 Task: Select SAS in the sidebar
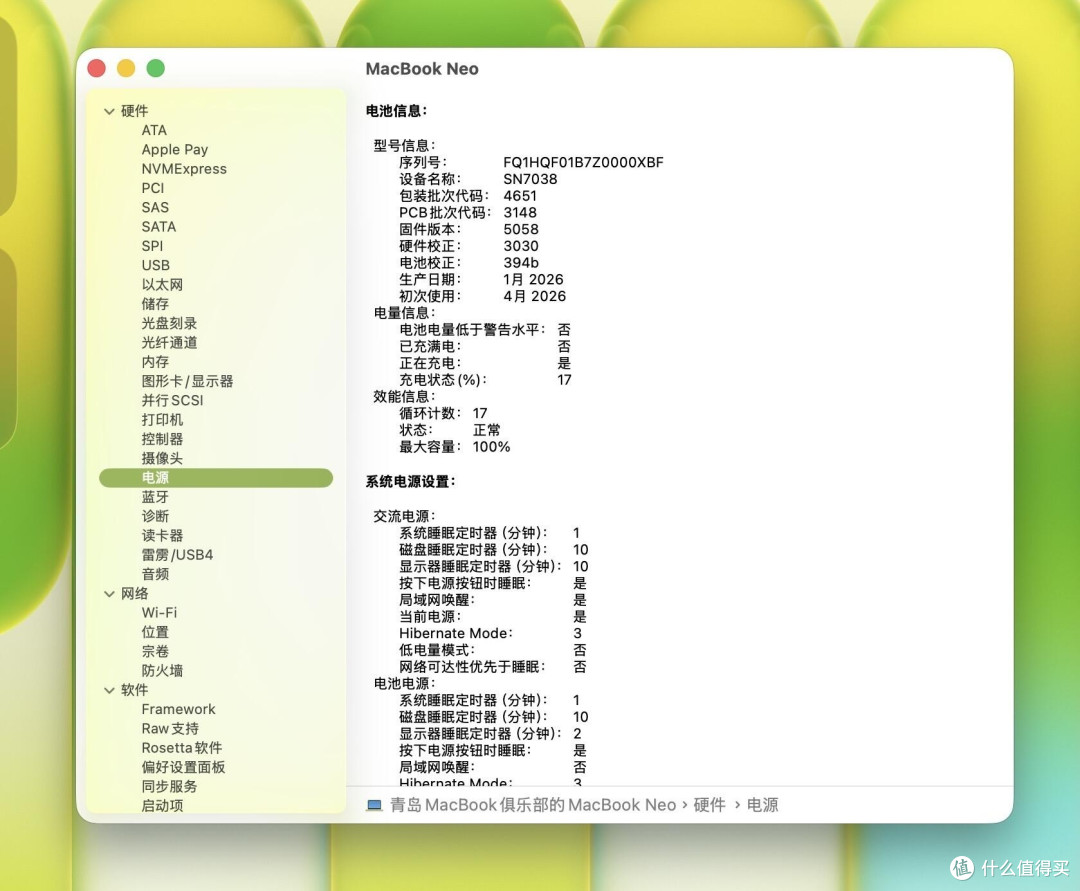point(155,207)
